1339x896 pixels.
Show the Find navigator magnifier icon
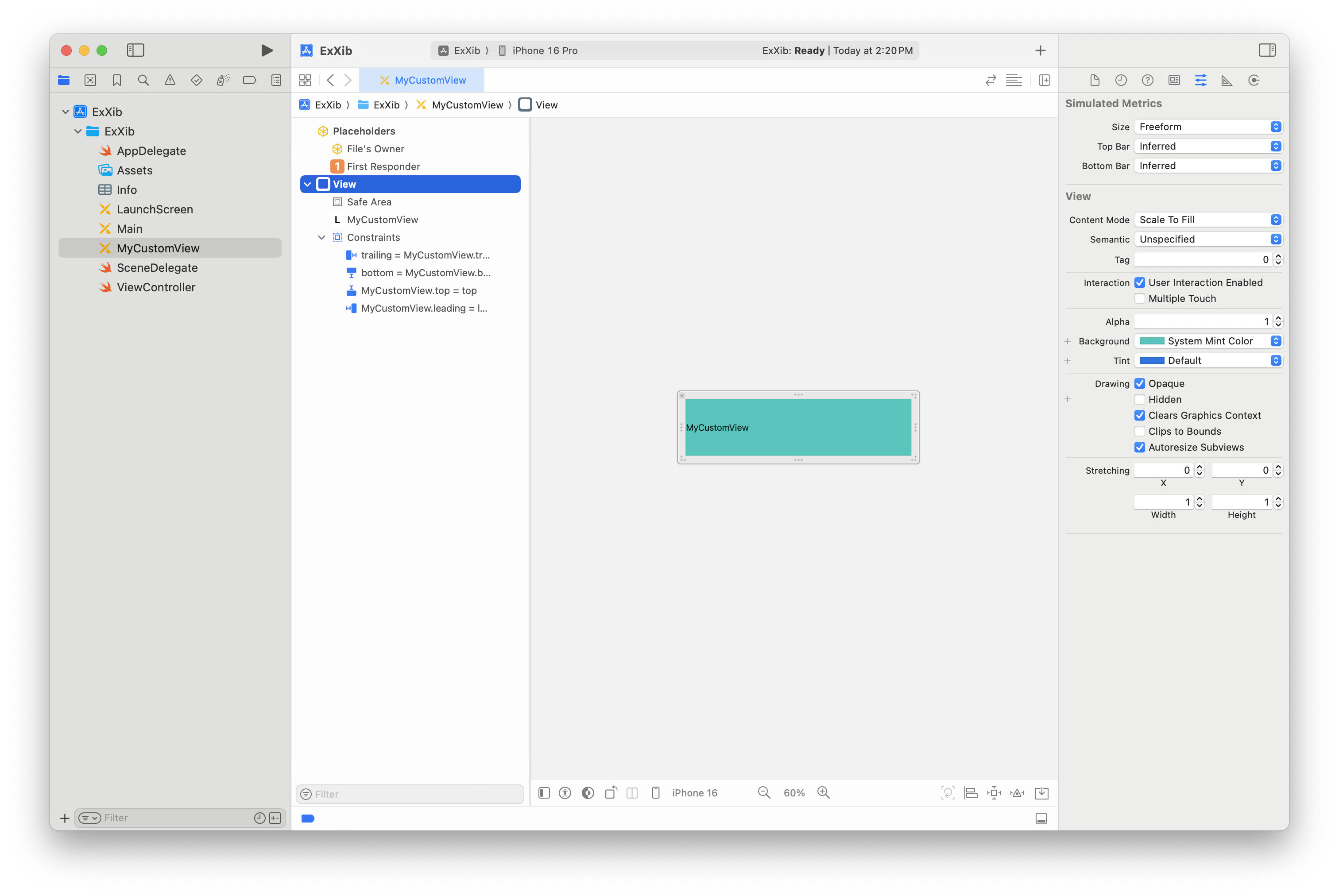coord(143,81)
